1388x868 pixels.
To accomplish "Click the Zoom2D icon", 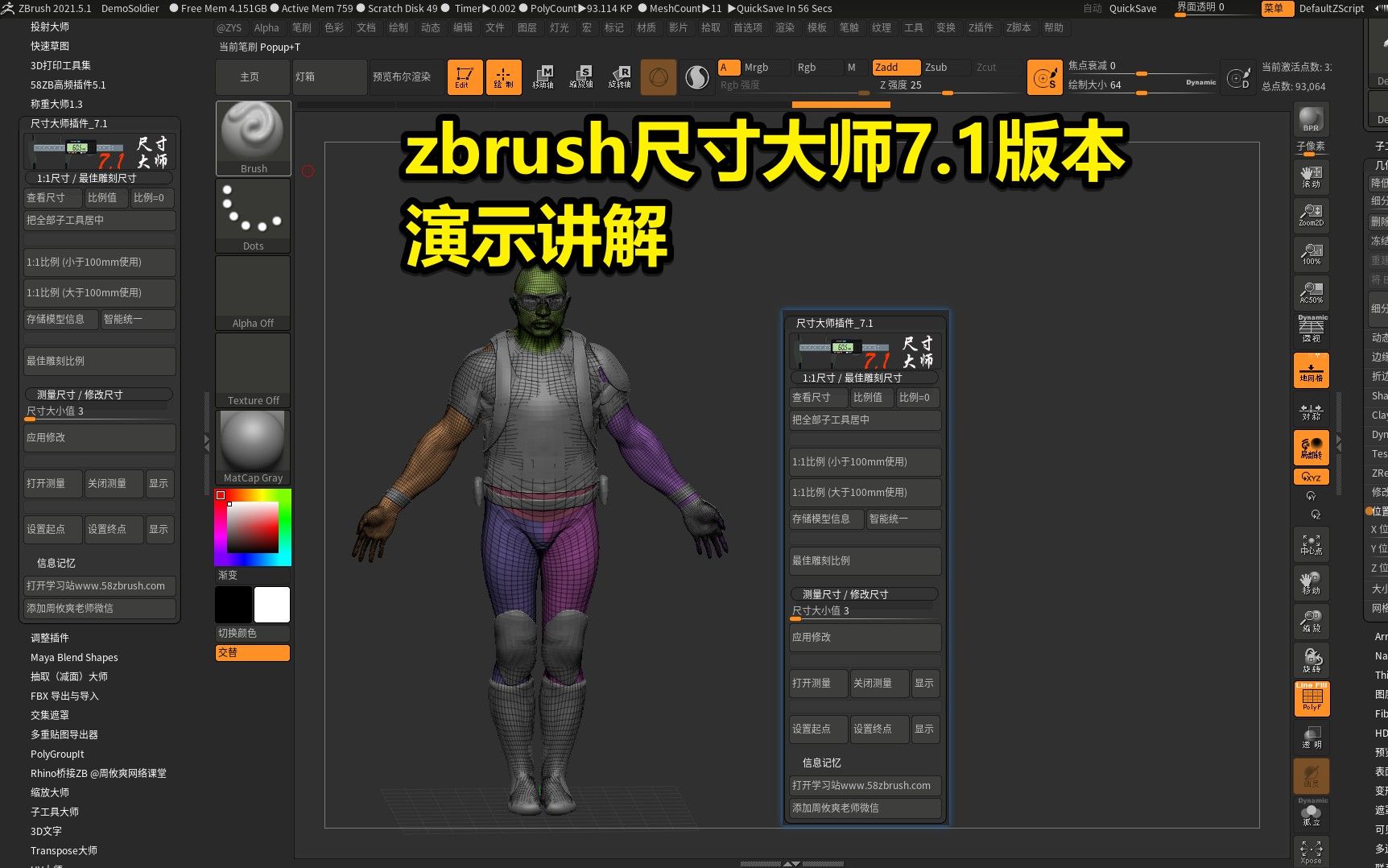I will (1312, 215).
